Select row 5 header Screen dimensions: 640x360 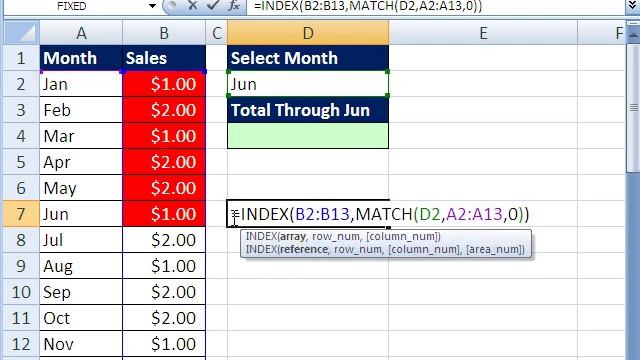point(21,162)
